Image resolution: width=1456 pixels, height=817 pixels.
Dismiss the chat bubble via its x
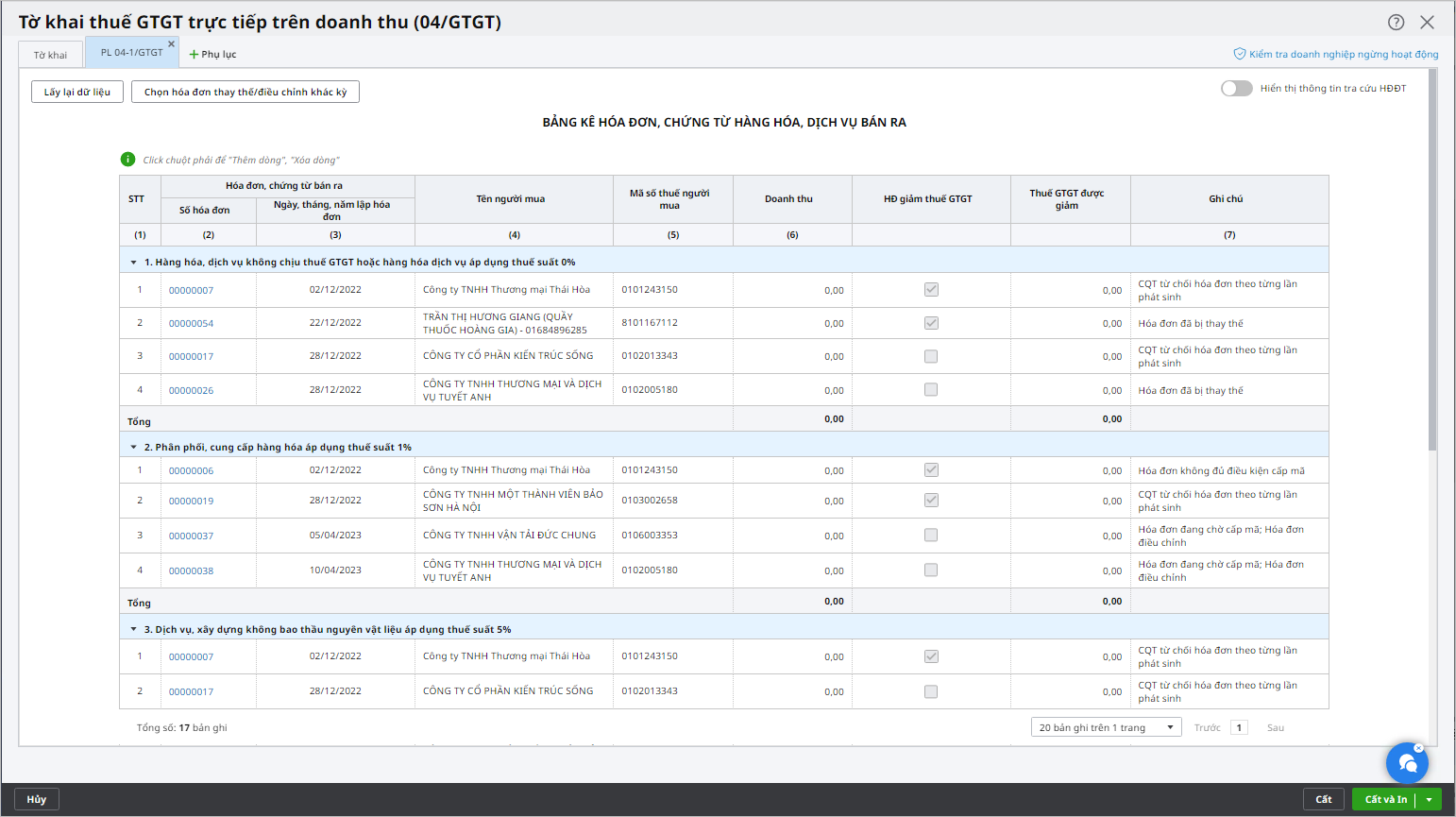1418,747
